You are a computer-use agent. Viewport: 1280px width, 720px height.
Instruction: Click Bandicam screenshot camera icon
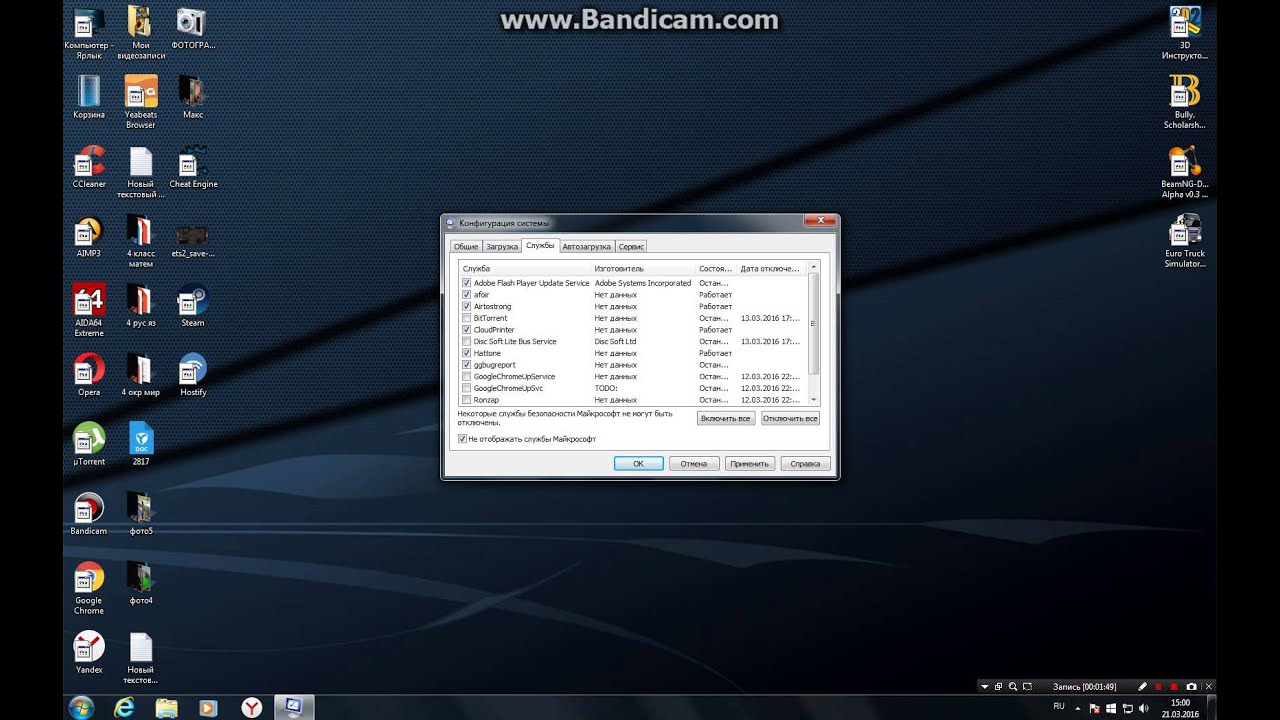click(x=1191, y=687)
